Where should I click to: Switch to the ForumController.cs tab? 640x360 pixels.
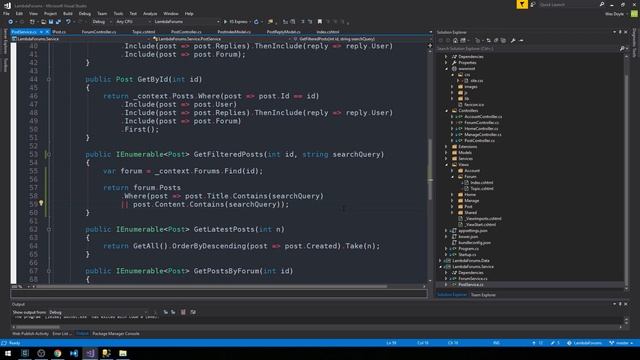click(x=99, y=32)
